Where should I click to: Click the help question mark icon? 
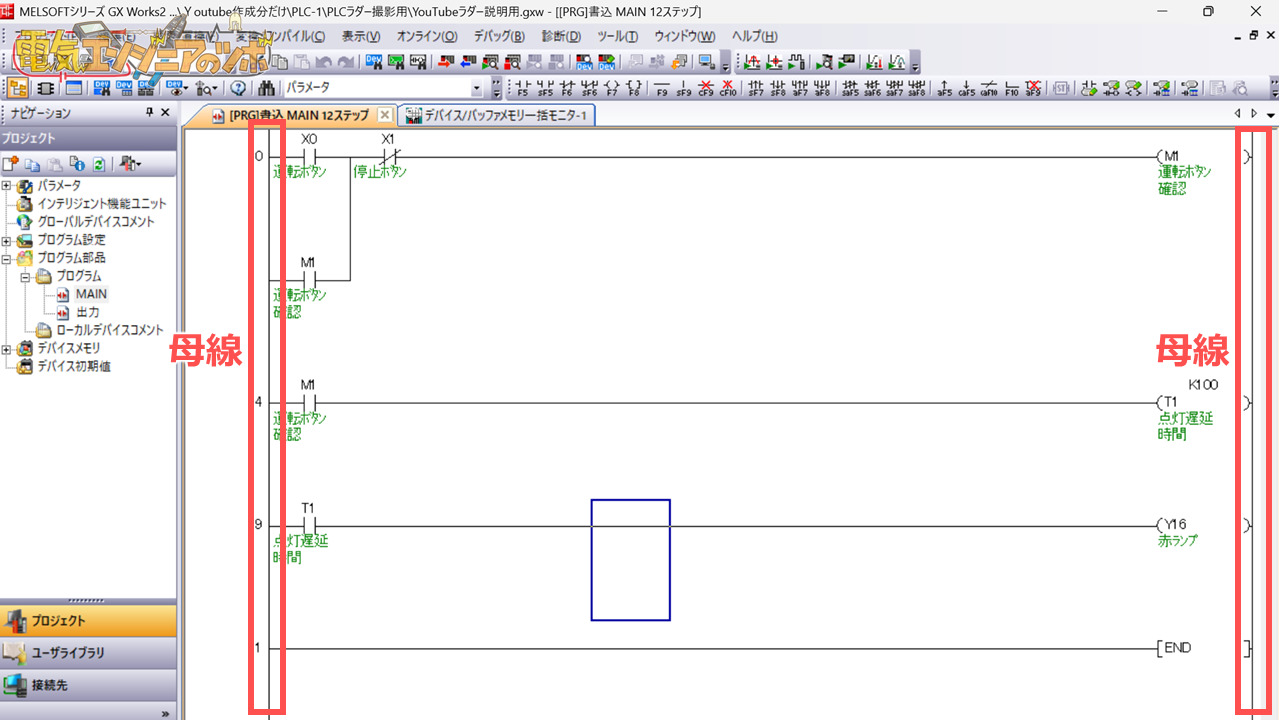pyautogui.click(x=238, y=88)
